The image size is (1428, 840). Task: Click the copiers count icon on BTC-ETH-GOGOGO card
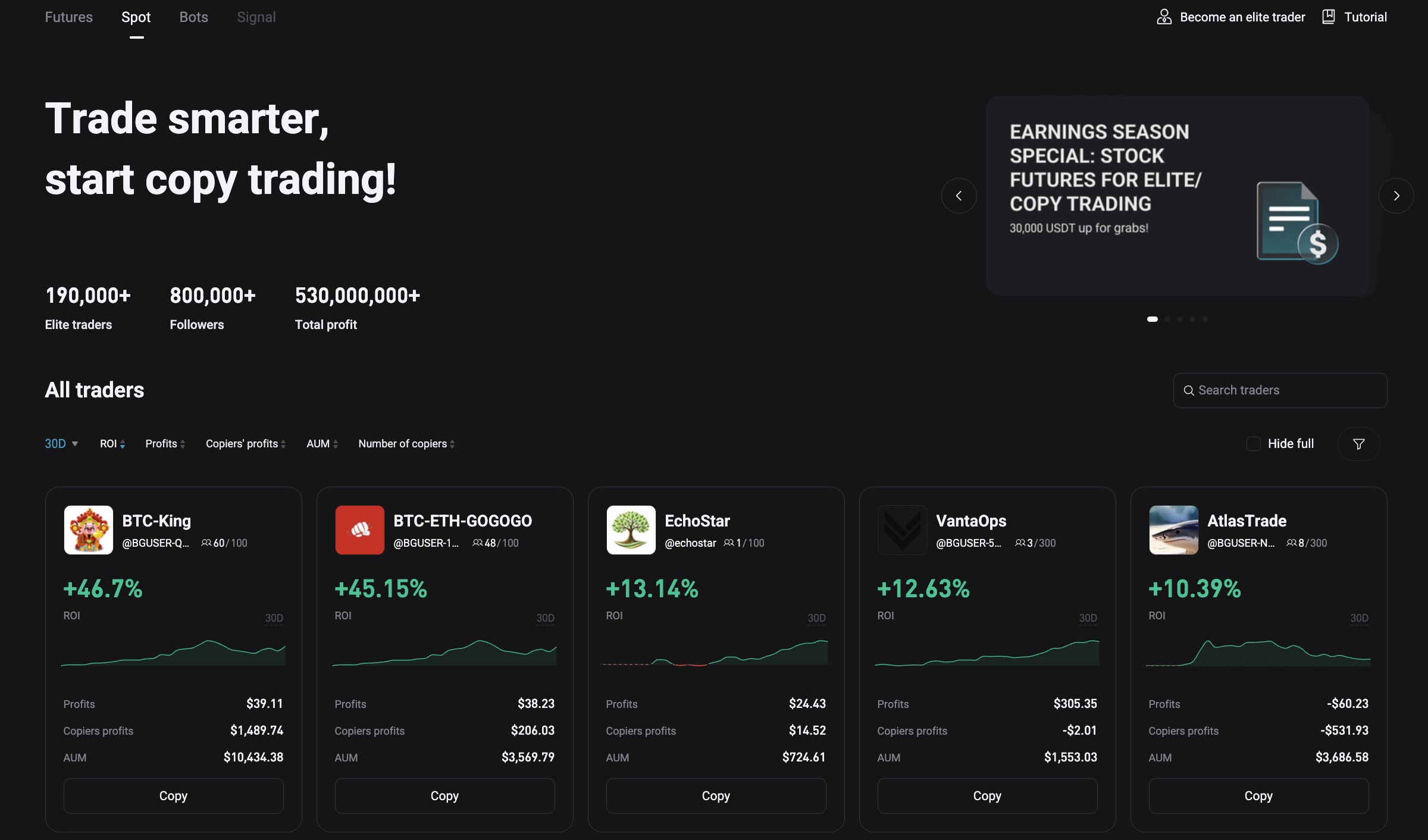477,543
